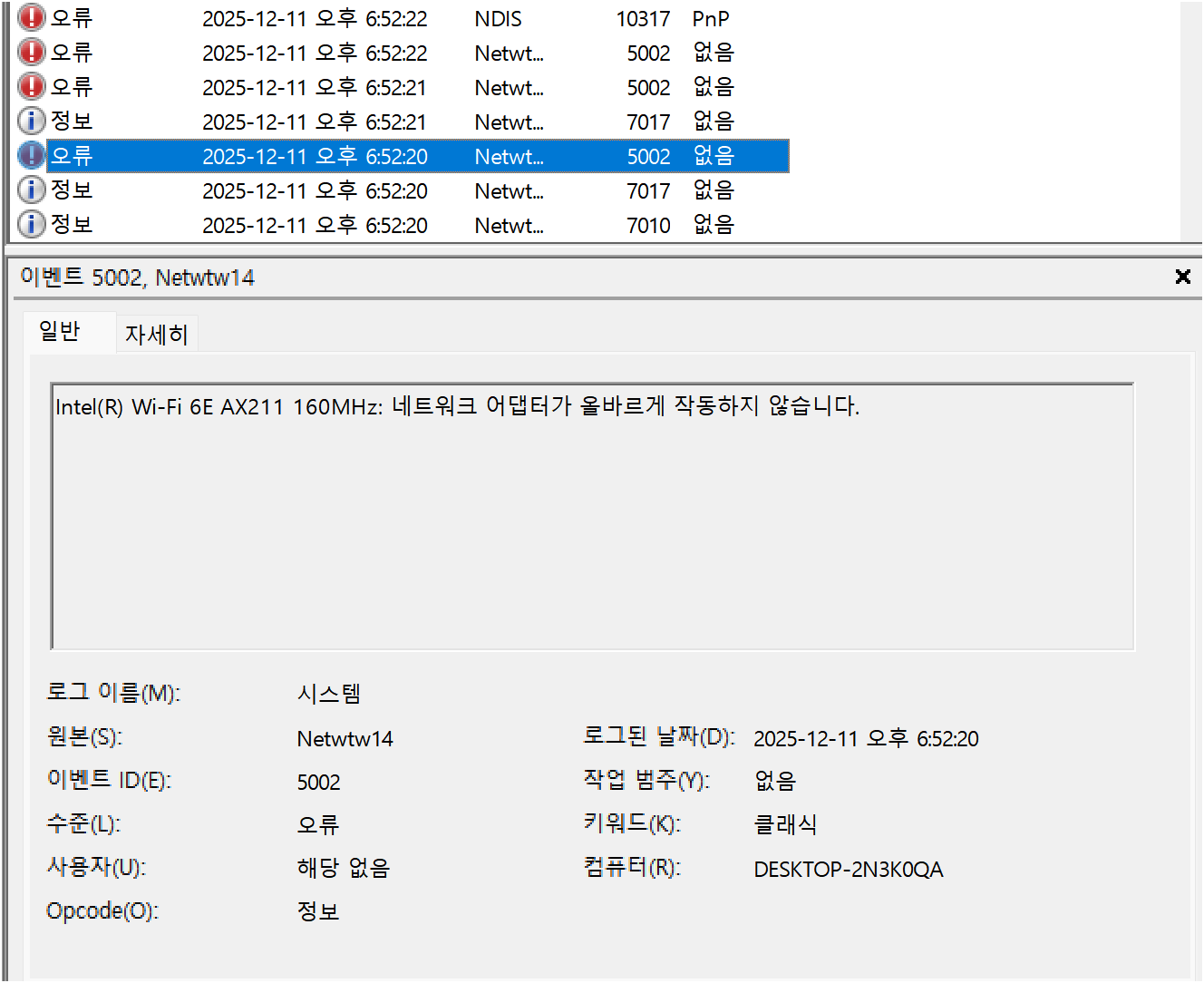The width and height of the screenshot is (1204, 983).
Task: Click the info icon beside event ID 7010
Action: coord(31,224)
